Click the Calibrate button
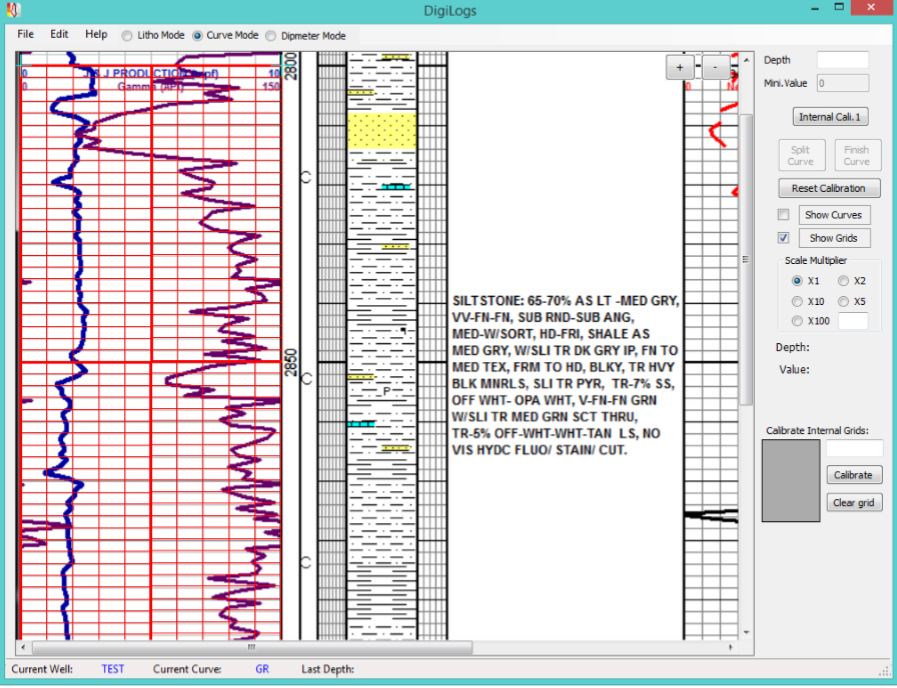This screenshot has width=897, height=688. click(853, 475)
